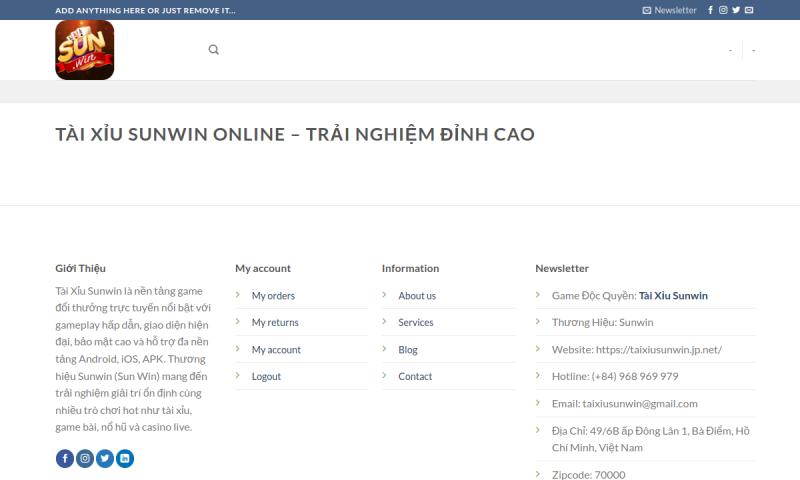
Task: Open About us page
Action: click(417, 296)
